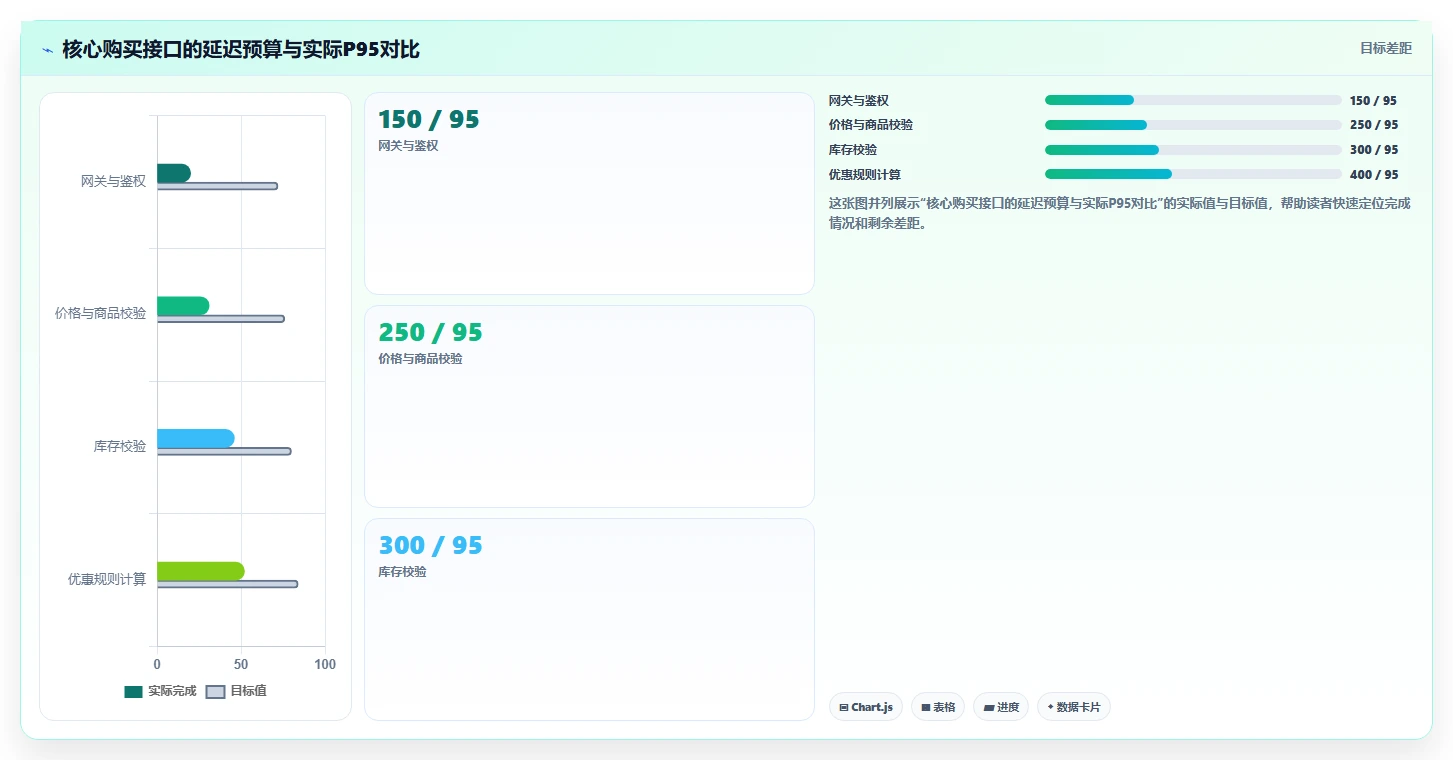Click the 网关与鉴权 target bar in chart
Screen dimensions: 1453x760
pos(217,186)
